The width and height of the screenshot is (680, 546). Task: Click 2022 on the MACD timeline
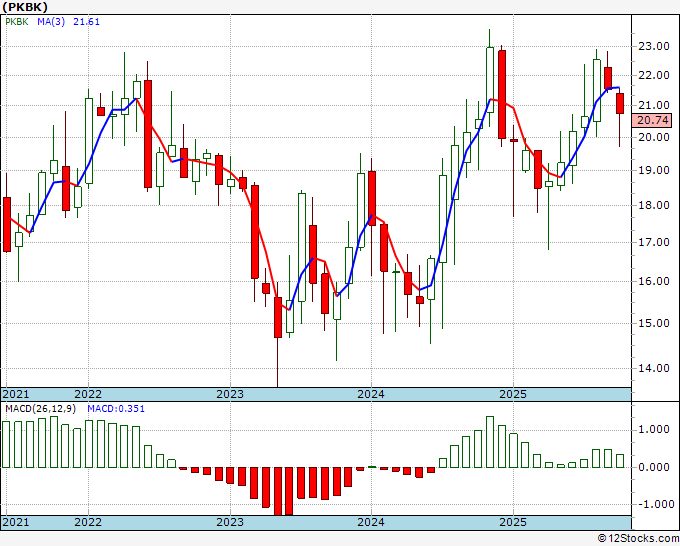[88, 522]
